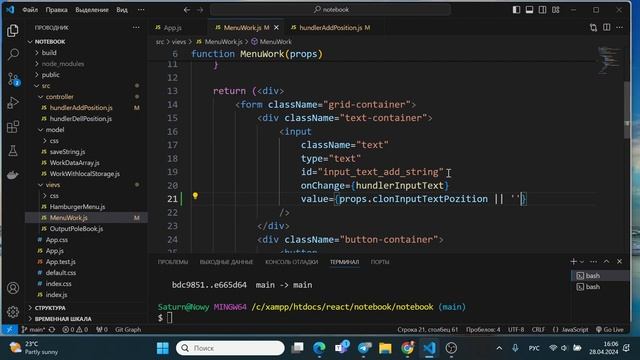
Task: Switch to КОНСОЛЬ ОТЛАДКИ panel tab
Action: pos(291,262)
